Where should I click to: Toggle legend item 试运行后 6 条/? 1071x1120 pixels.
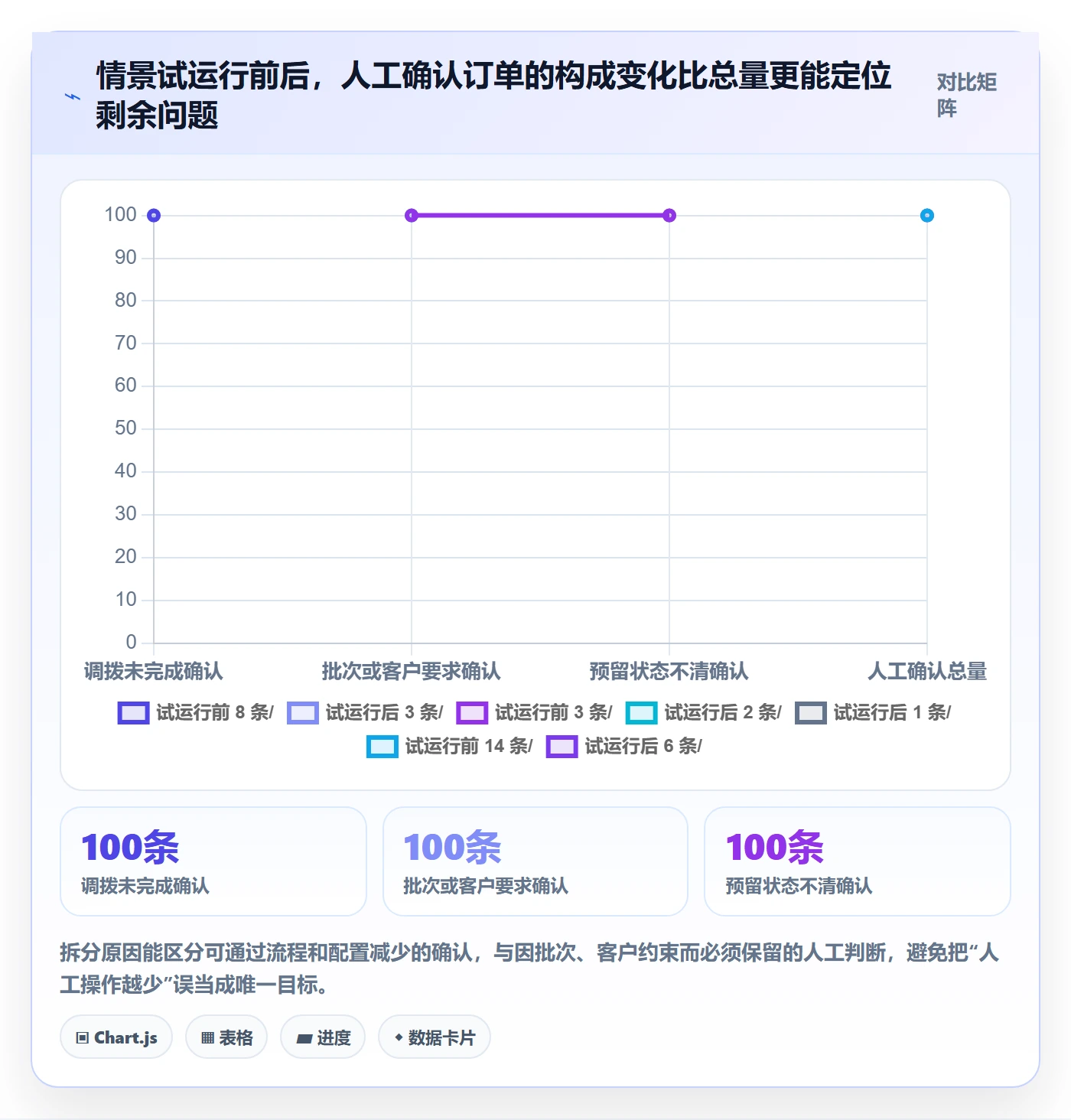tap(623, 746)
